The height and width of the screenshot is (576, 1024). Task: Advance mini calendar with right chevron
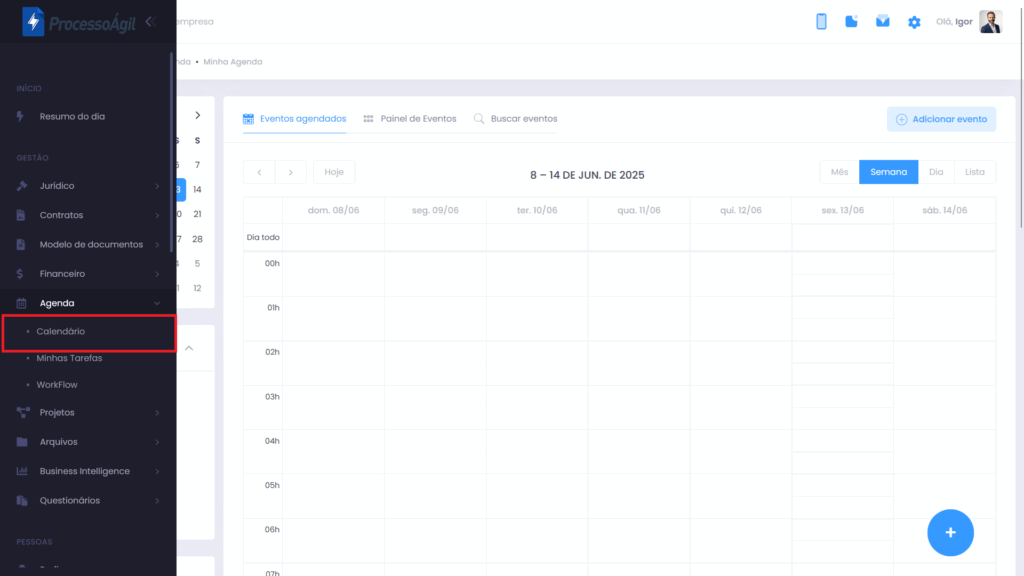197,116
